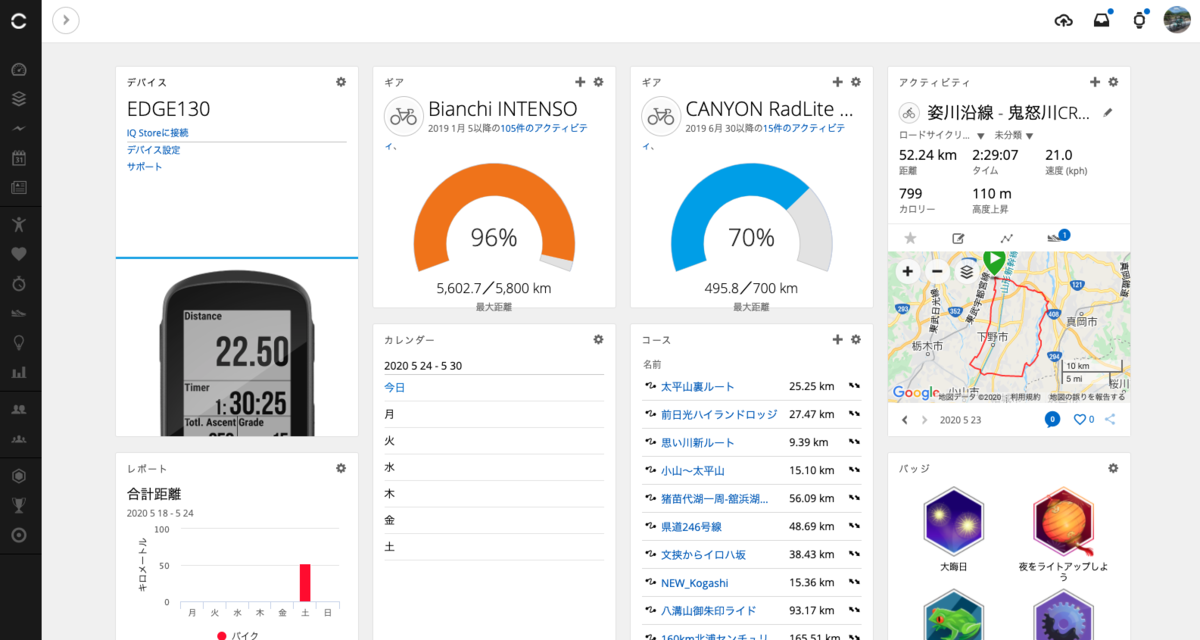The image size is (1200, 640).
Task: Open the activity gear shoe icon with badge
Action: [1057, 237]
